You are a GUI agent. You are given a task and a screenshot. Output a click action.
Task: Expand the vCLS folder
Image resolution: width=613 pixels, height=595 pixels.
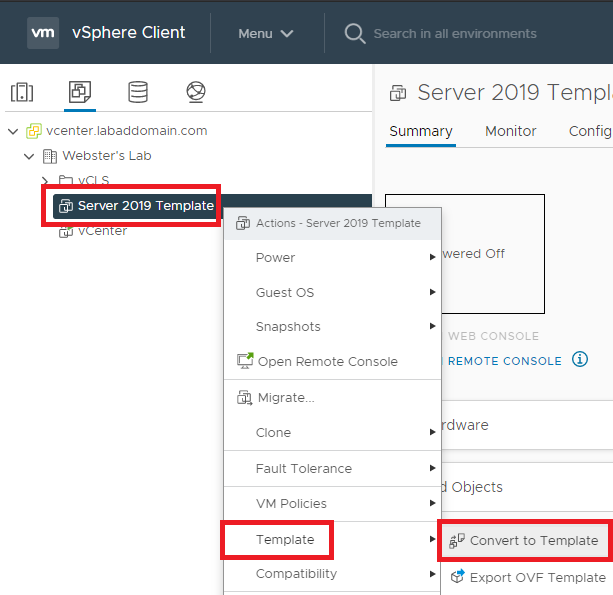[45, 181]
